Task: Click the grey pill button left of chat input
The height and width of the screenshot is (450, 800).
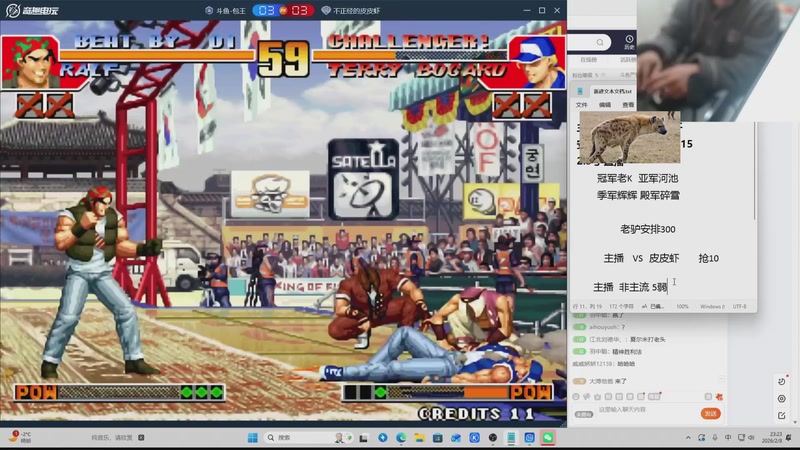Action: tap(584, 414)
